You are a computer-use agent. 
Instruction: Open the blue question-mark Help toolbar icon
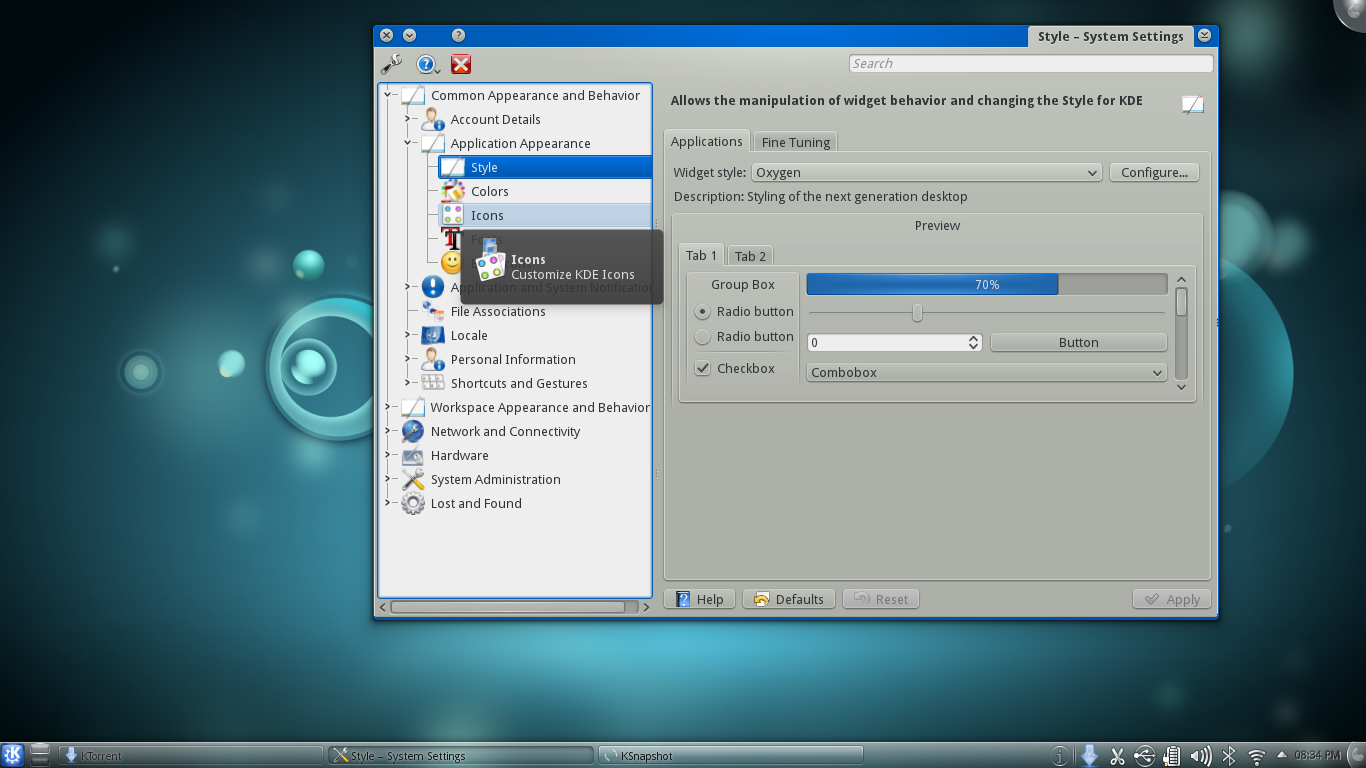[x=428, y=64]
